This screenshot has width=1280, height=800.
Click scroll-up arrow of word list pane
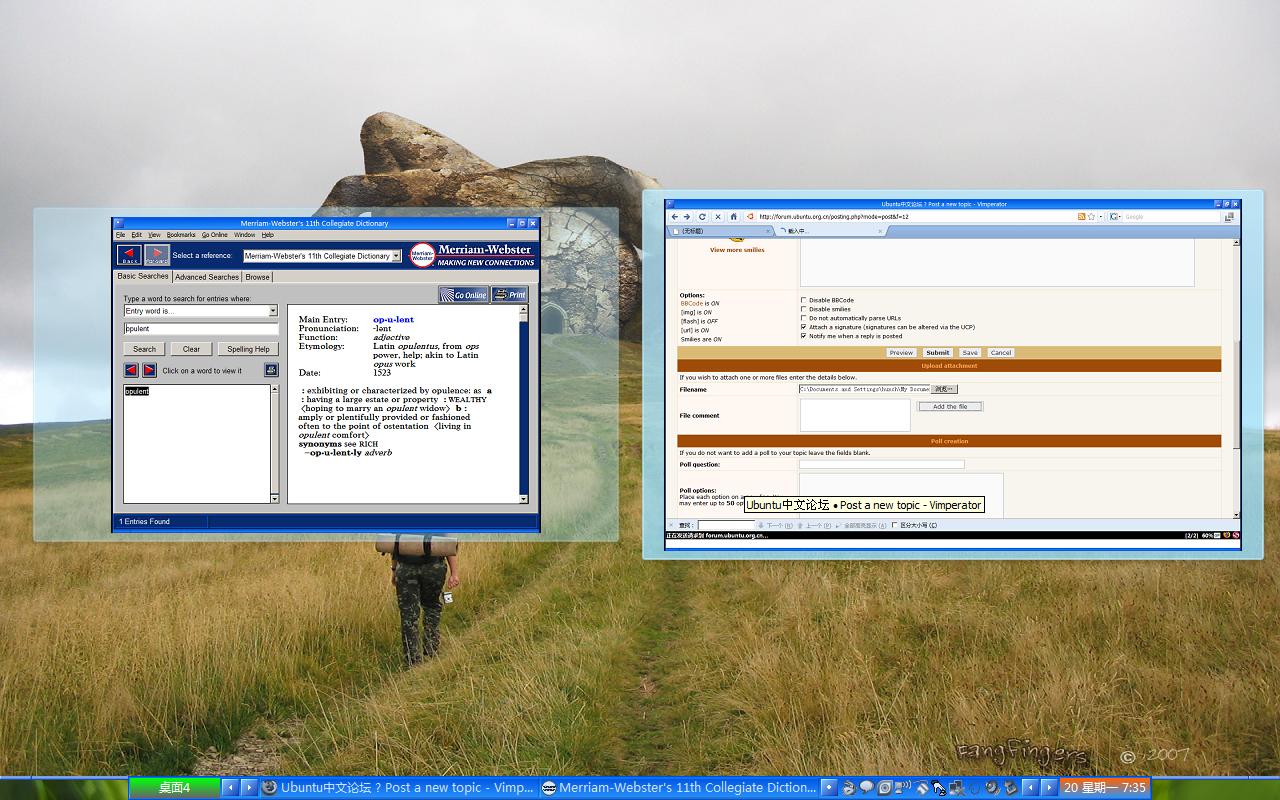coord(275,390)
